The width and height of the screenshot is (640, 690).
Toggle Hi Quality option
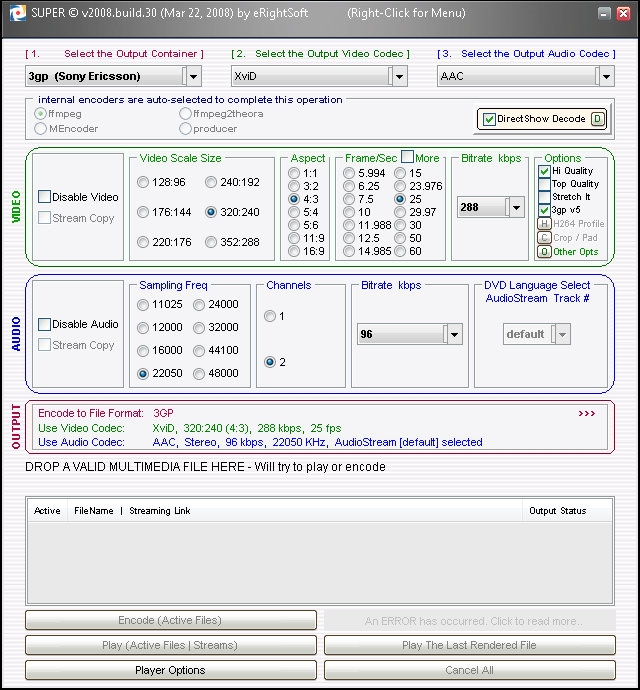point(544,171)
